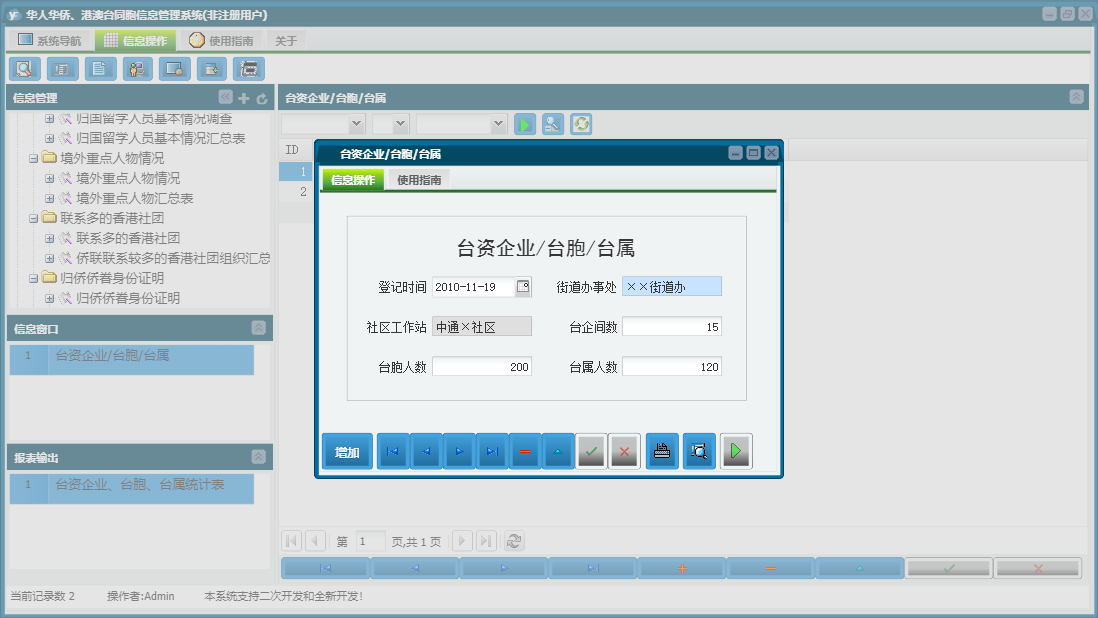Click the orange plus in bottom navigator bar
Image resolution: width=1098 pixels, height=618 pixels.
(x=682, y=568)
